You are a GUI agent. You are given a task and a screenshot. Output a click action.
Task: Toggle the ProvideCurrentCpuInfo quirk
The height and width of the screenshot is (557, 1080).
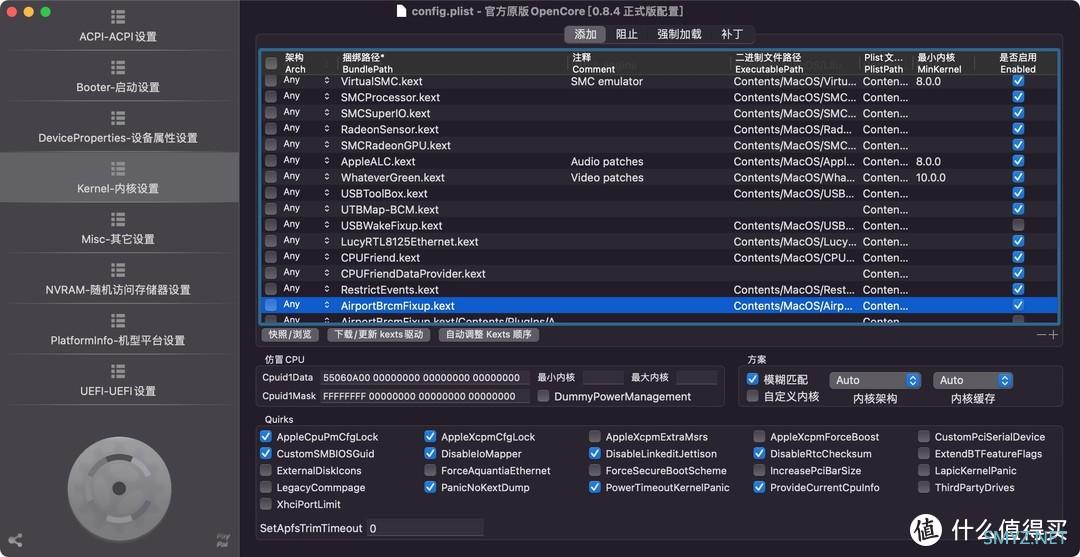[x=759, y=487]
